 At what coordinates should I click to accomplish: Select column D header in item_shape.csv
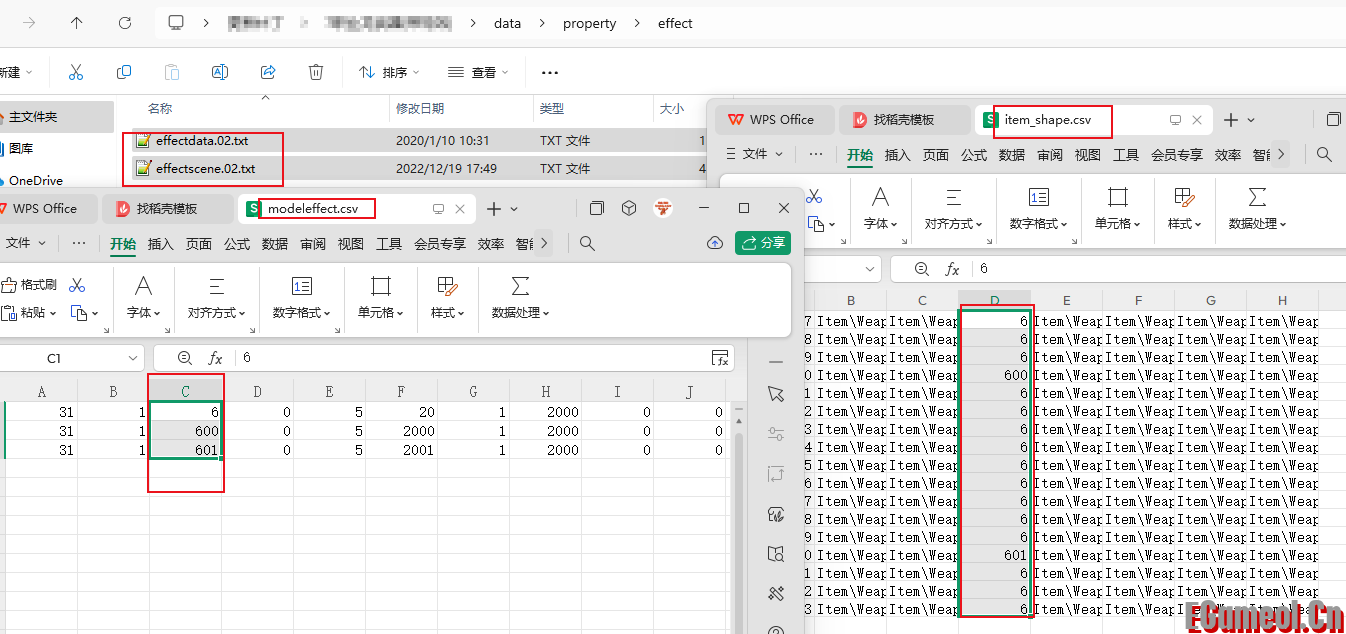(994, 300)
